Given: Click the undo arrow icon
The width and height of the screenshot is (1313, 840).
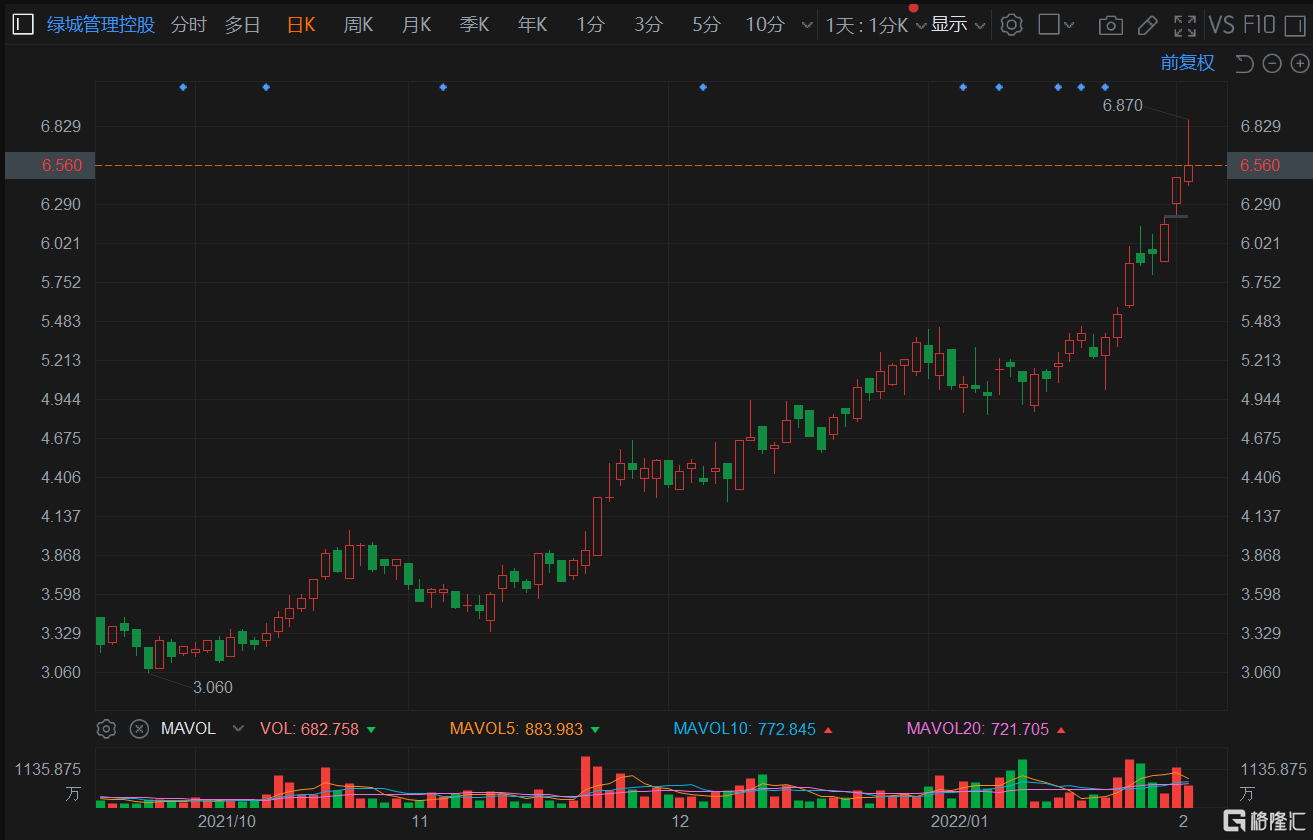Looking at the screenshot, I should pyautogui.click(x=1243, y=64).
